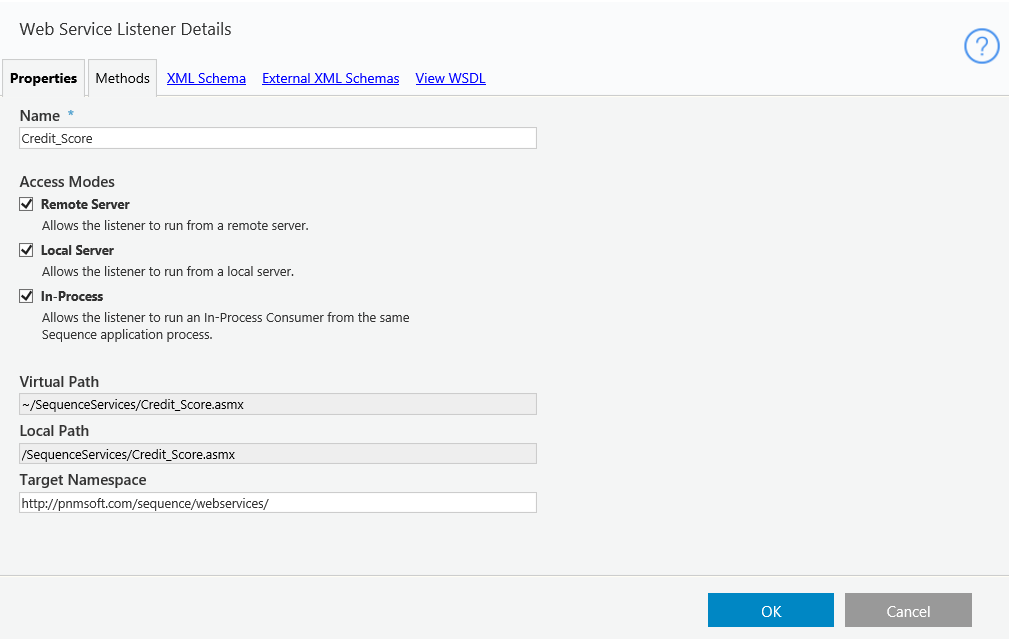This screenshot has height=639, width=1009.
Task: Switch to the Properties tab
Action: coord(43,78)
